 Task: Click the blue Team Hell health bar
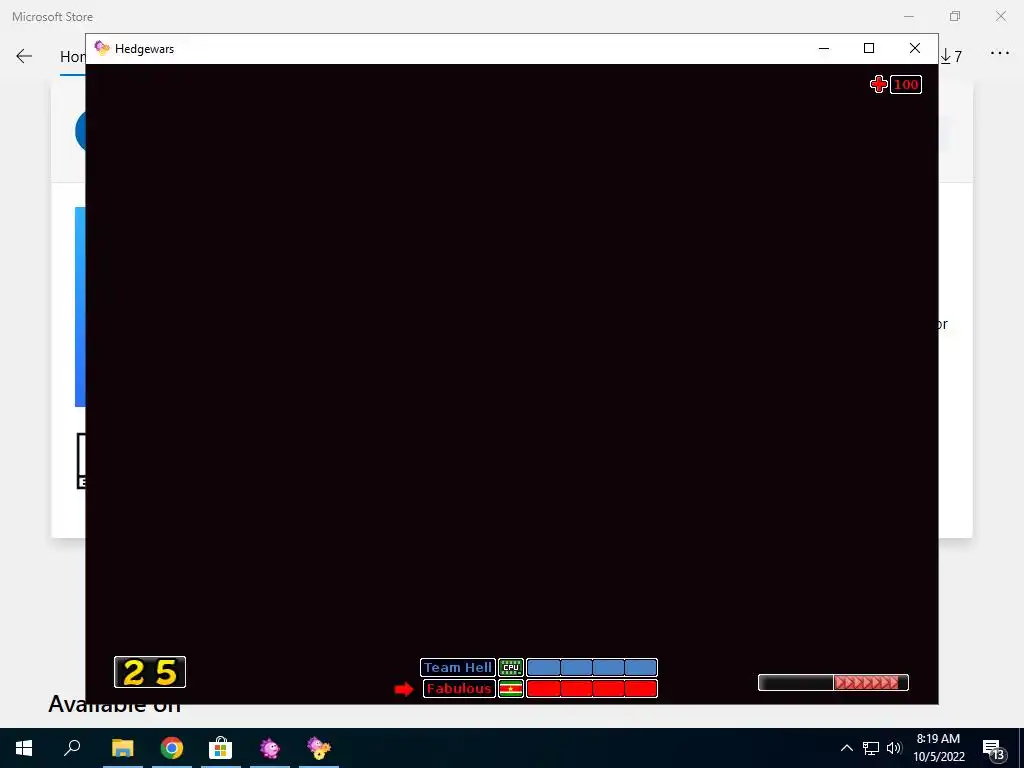pos(592,667)
